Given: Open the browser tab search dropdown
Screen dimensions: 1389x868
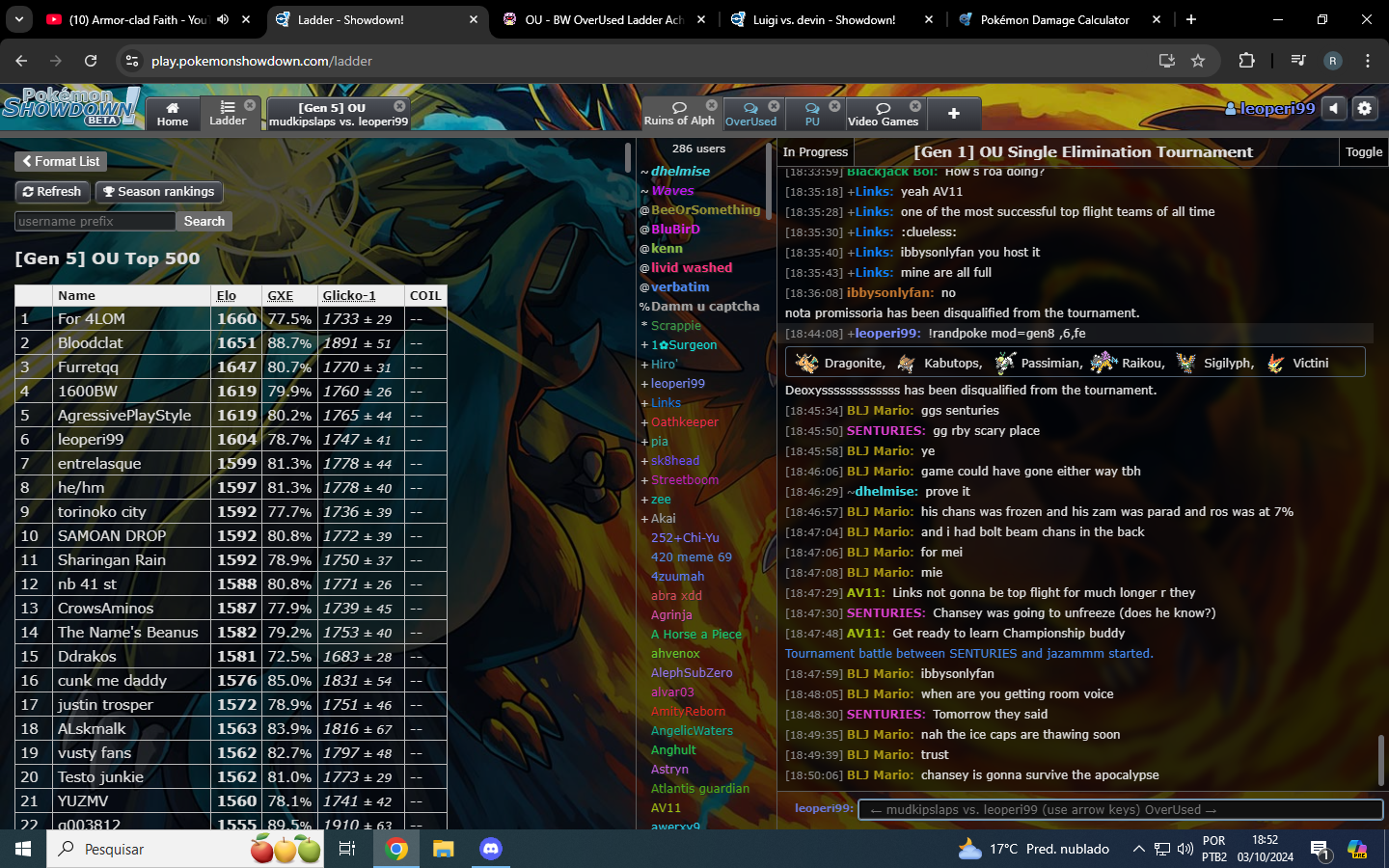Looking at the screenshot, I should tap(19, 19).
